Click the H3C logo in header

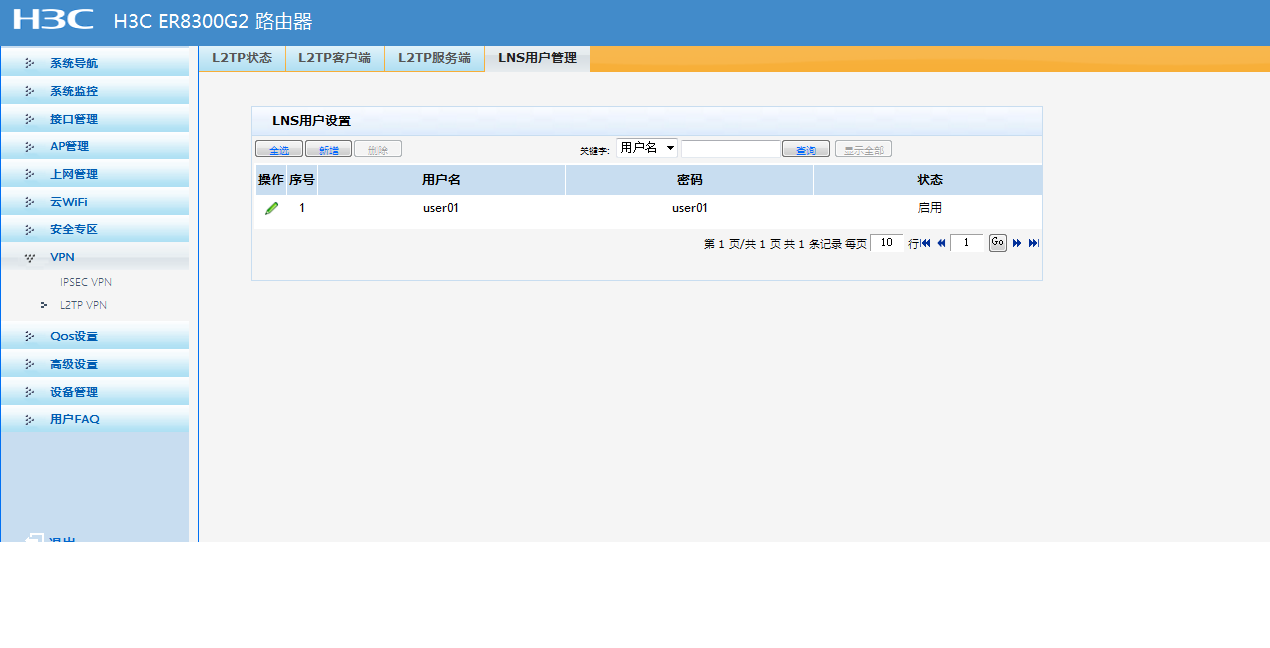click(53, 19)
